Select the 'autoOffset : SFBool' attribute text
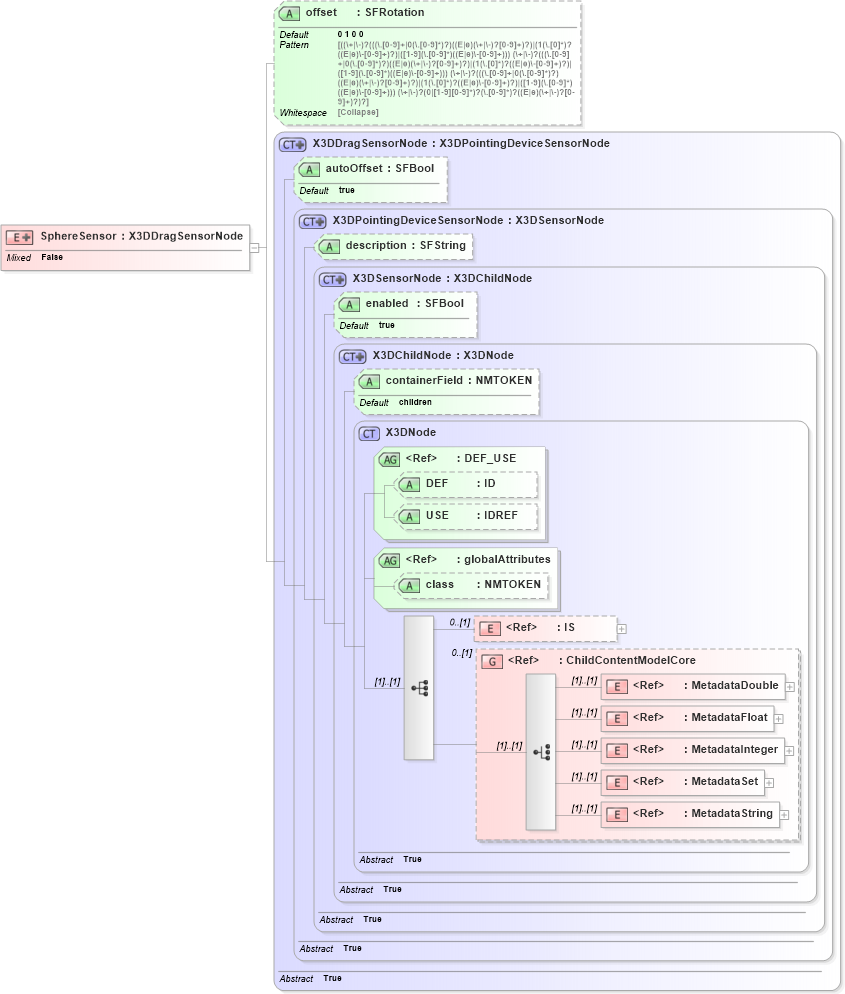The image size is (845, 994). [x=380, y=168]
